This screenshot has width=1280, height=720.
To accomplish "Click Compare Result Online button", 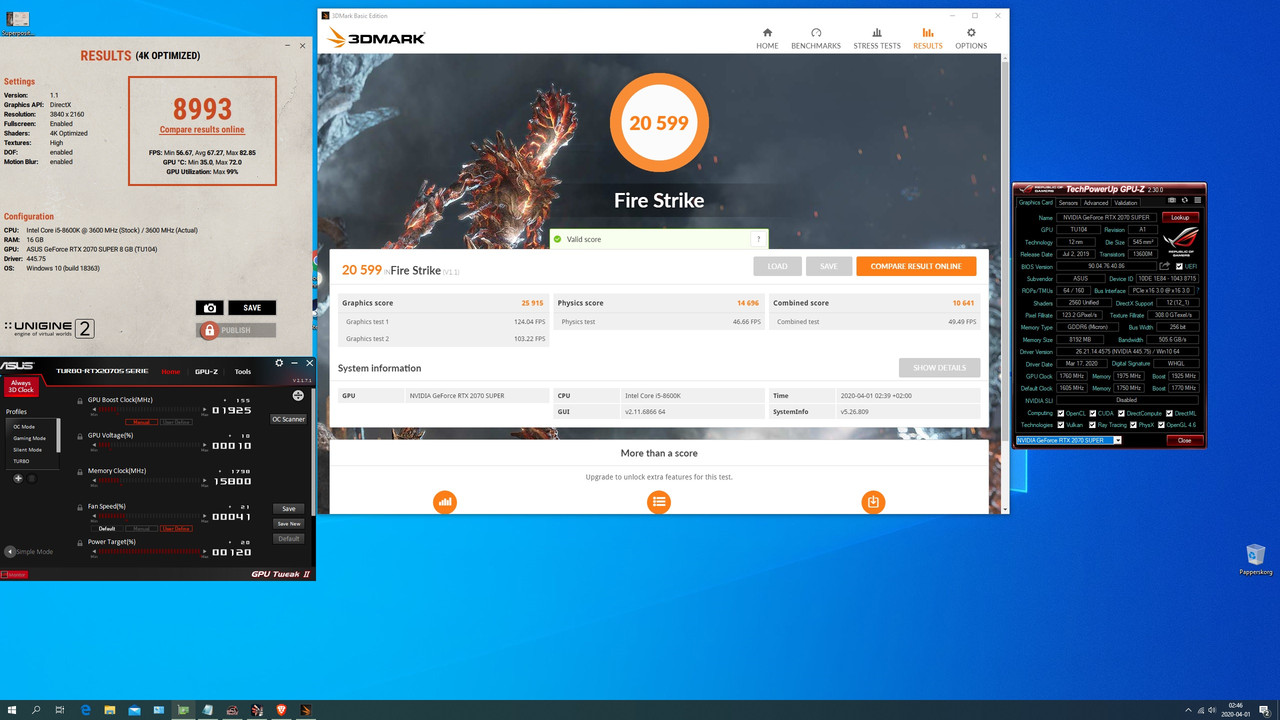I will [x=916, y=266].
